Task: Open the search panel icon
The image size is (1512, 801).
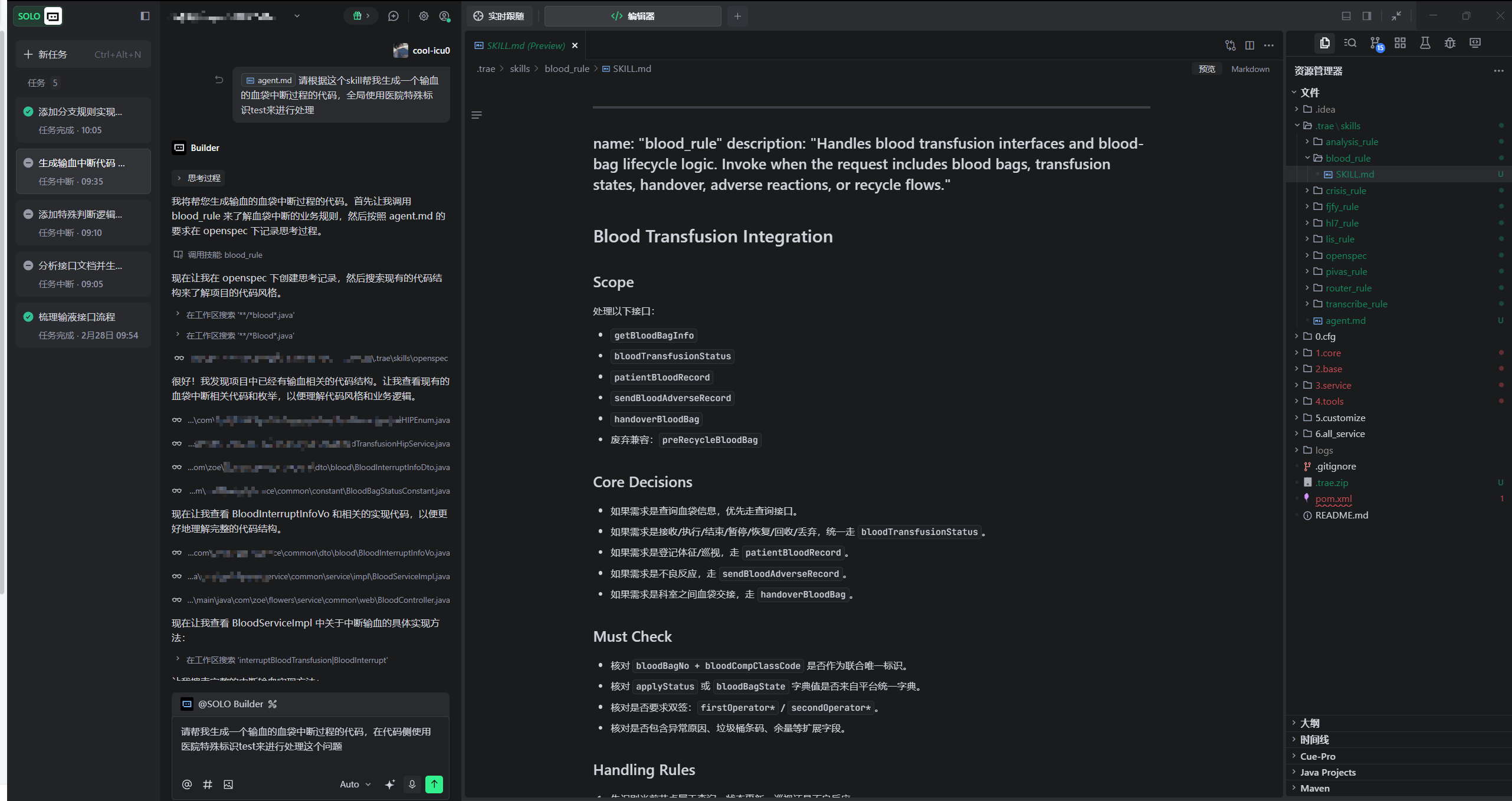Action: (x=1350, y=43)
